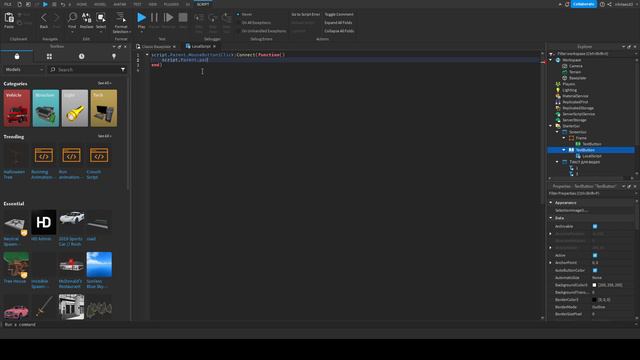This screenshot has height=360, width=640.
Task: Collapse the Appearance properties section
Action: (551, 203)
